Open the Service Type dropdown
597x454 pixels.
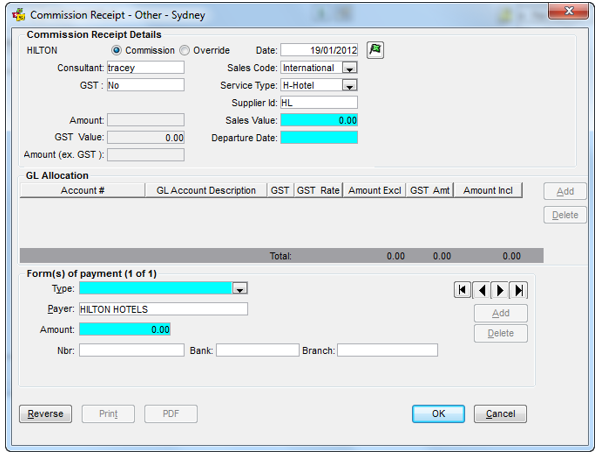pos(350,85)
